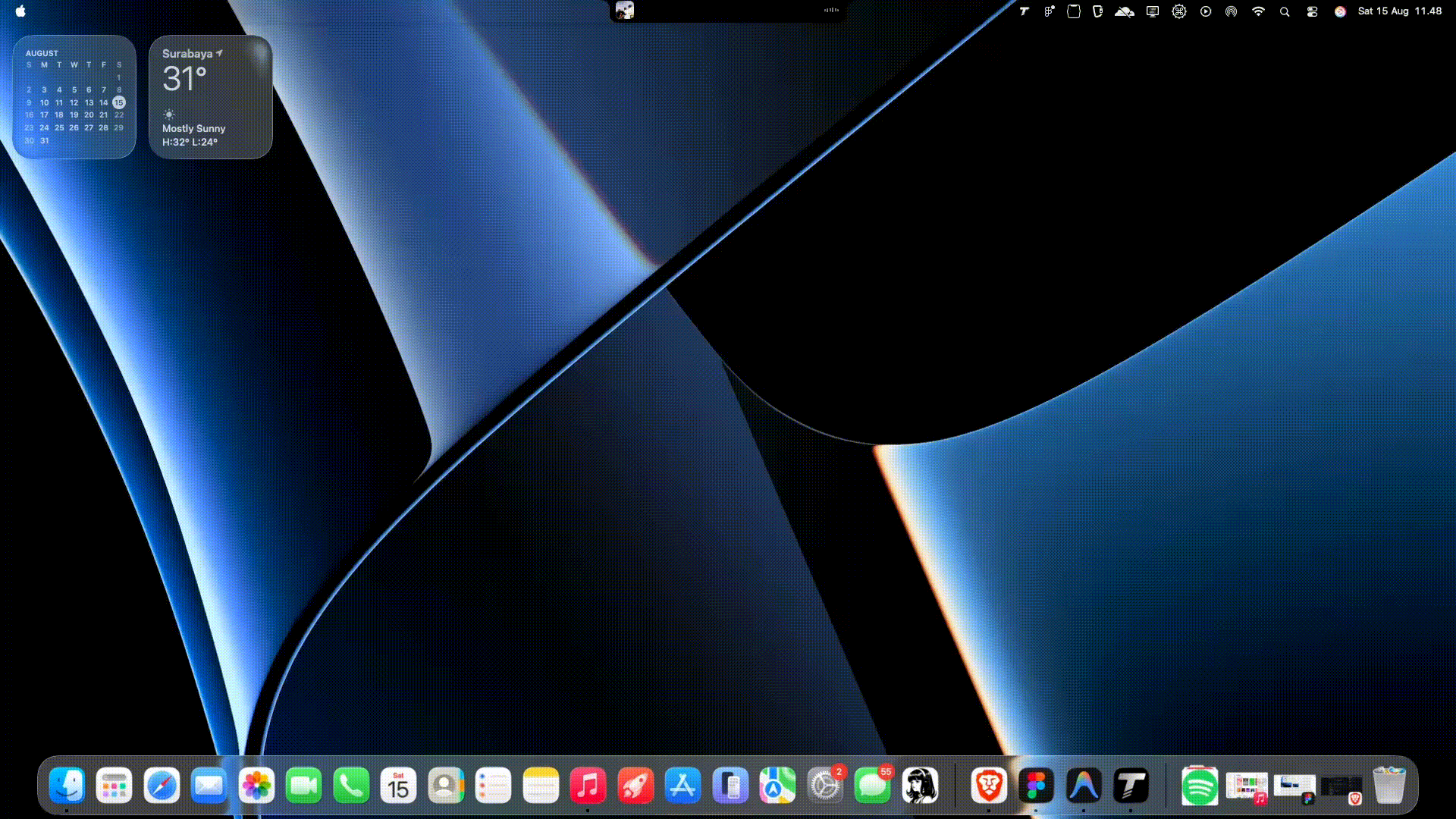Launch Music app from the Dock
This screenshot has height=819, width=1456.
[588, 786]
